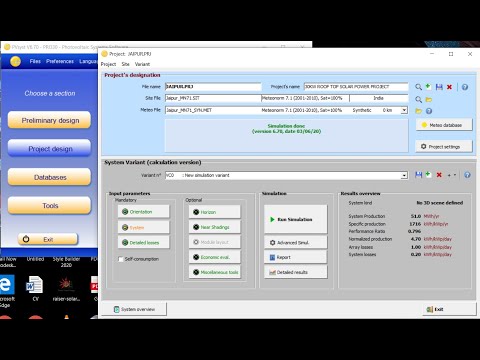Enable the Self-consumption checkbox
The image size is (480, 360).
[121, 259]
